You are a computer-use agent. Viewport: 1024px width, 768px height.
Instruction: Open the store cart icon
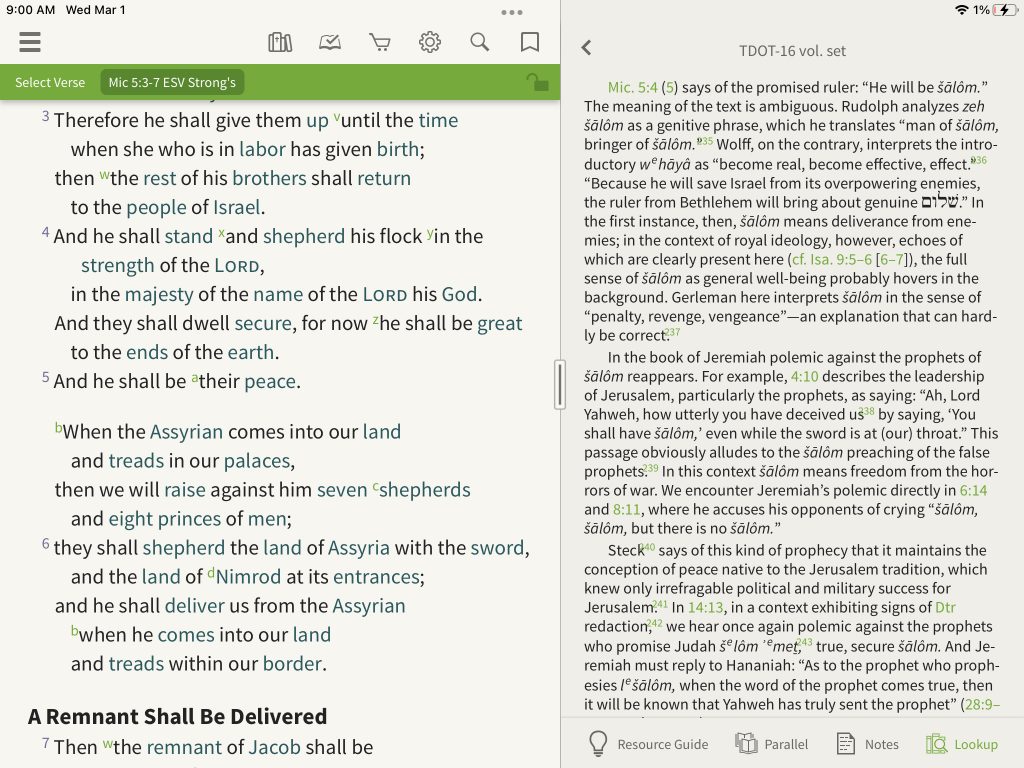379,42
